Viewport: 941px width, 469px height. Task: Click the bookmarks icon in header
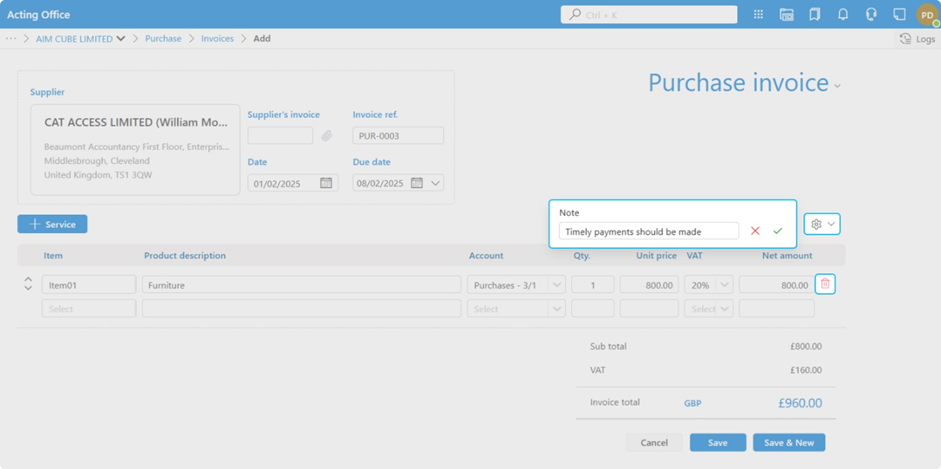815,15
